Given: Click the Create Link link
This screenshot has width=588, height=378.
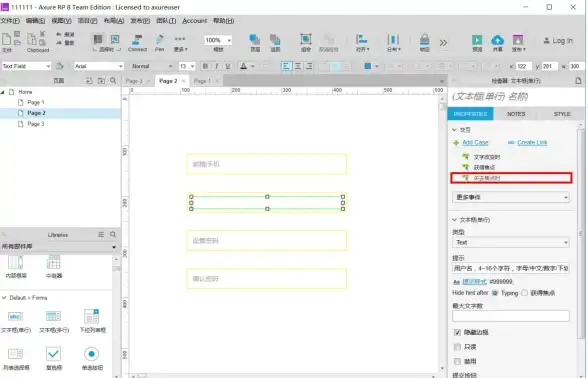Looking at the screenshot, I should click(x=532, y=142).
